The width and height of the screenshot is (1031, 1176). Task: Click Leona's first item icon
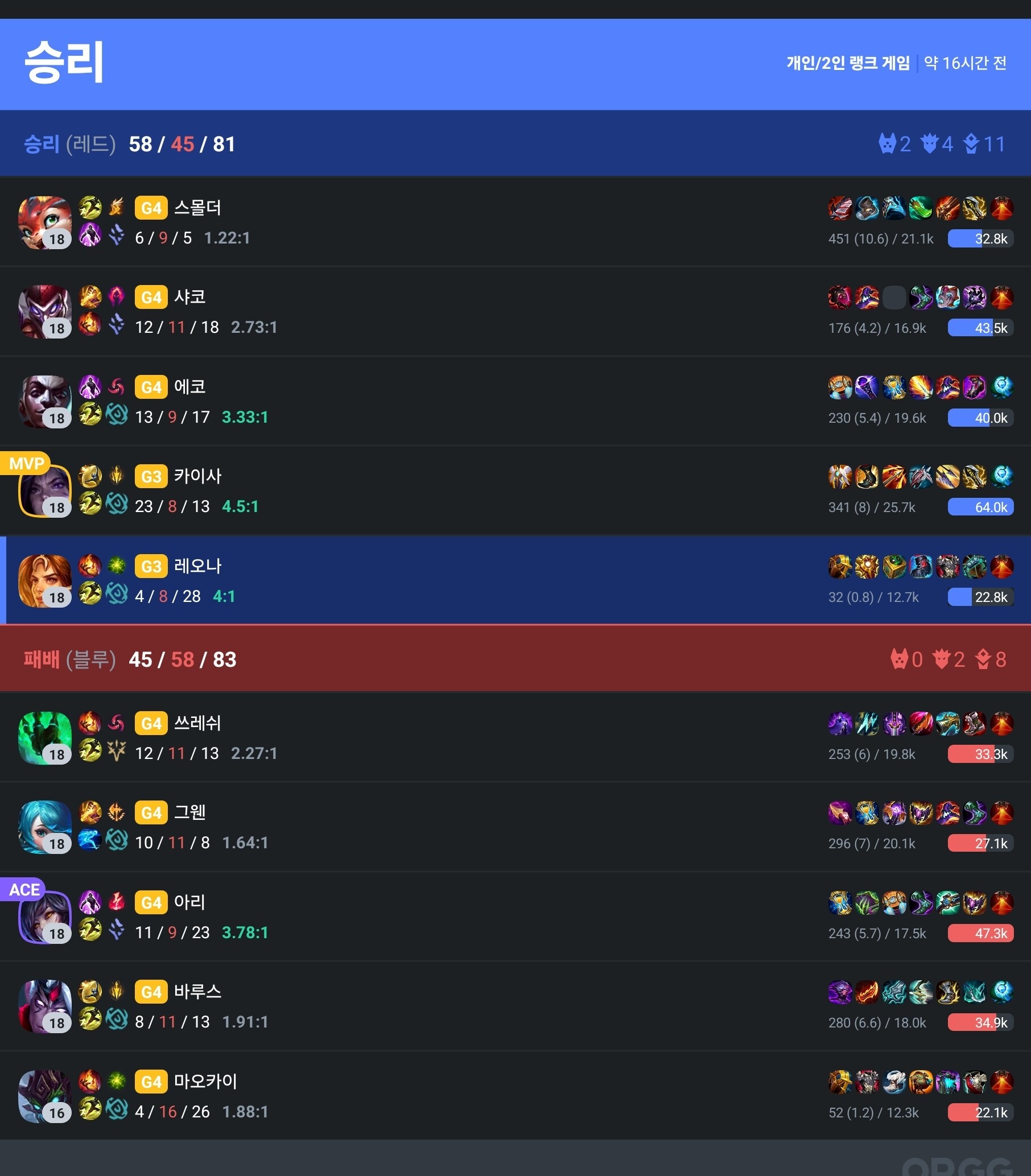(840, 567)
